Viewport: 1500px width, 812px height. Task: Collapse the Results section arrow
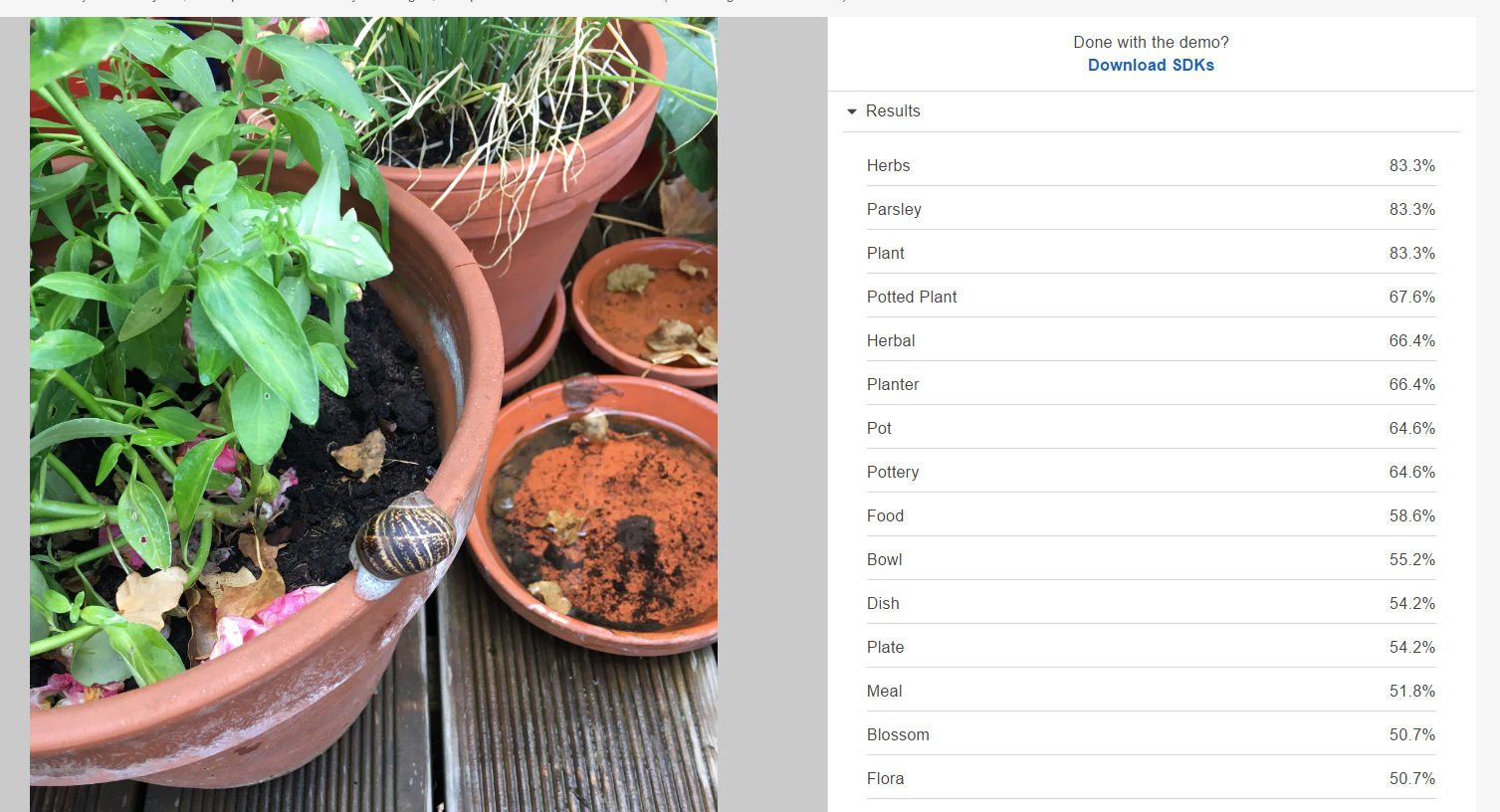[x=852, y=111]
